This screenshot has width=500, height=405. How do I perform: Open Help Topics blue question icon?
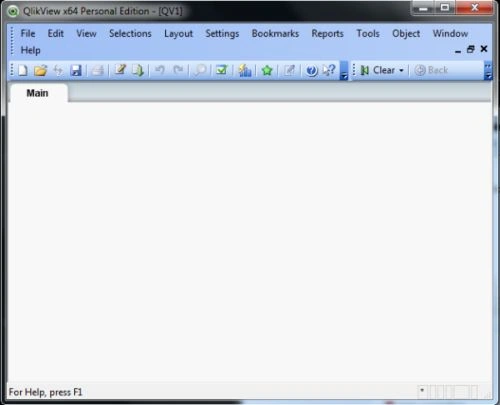312,71
